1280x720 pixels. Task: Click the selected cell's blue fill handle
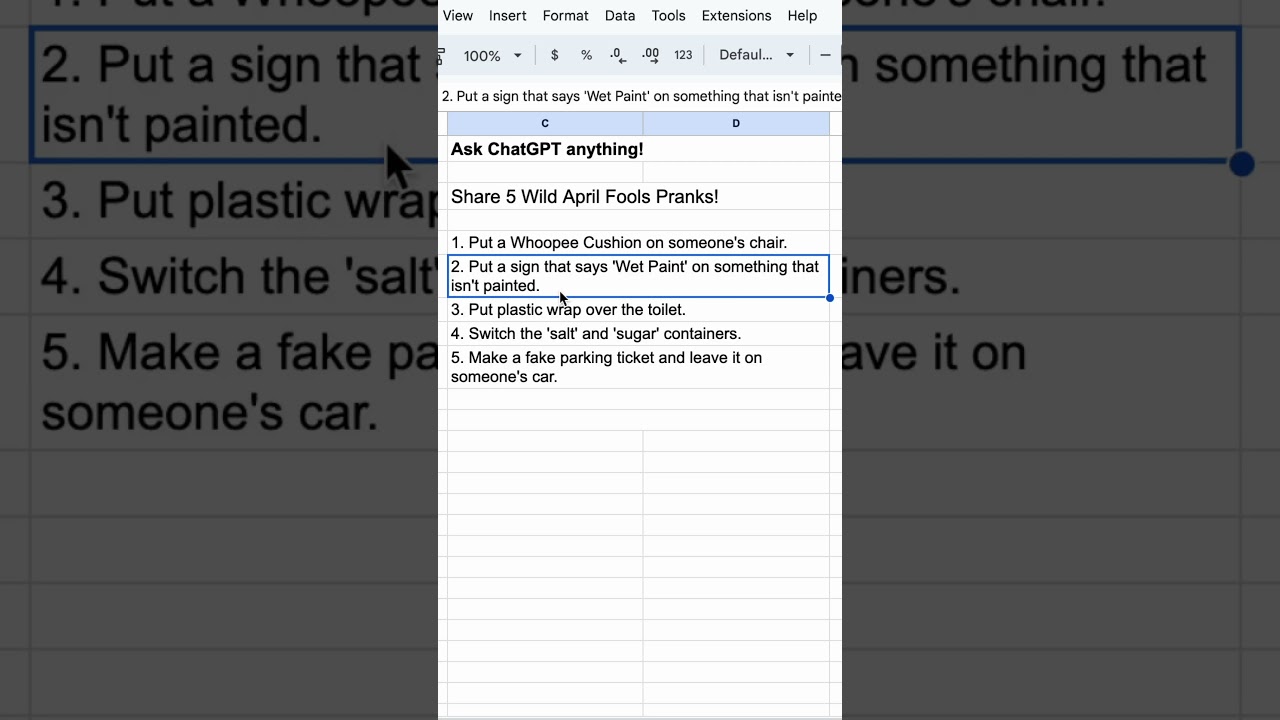(830, 298)
